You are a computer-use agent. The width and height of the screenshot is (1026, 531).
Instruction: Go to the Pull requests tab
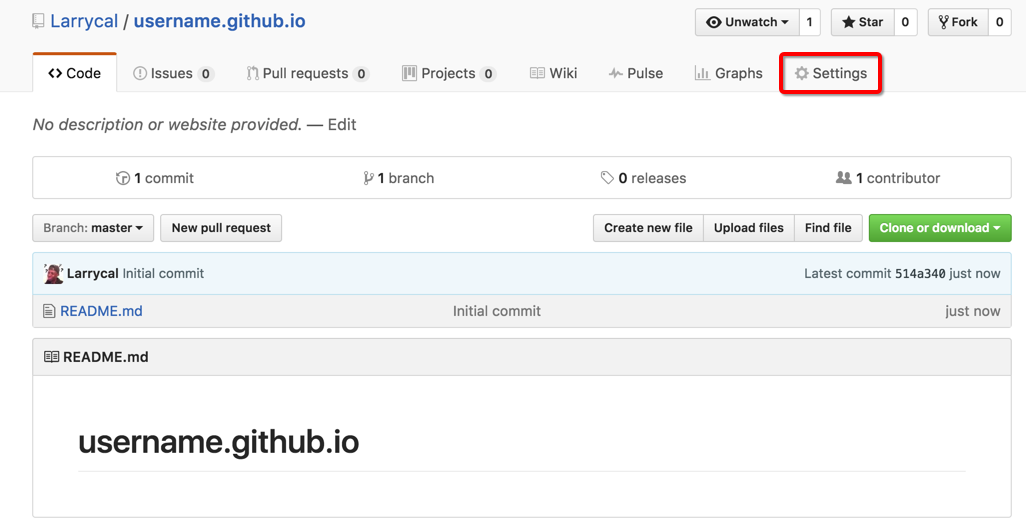tap(307, 74)
